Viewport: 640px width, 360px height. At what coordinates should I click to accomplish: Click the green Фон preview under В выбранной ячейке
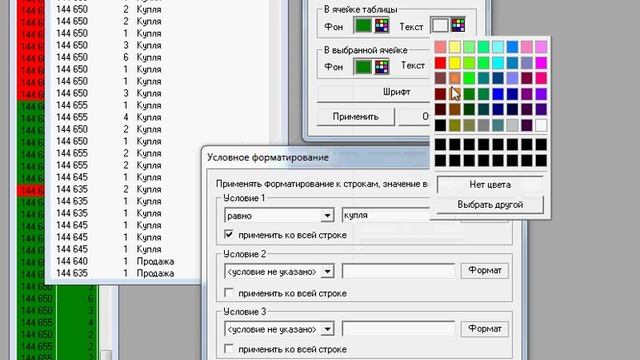point(363,67)
